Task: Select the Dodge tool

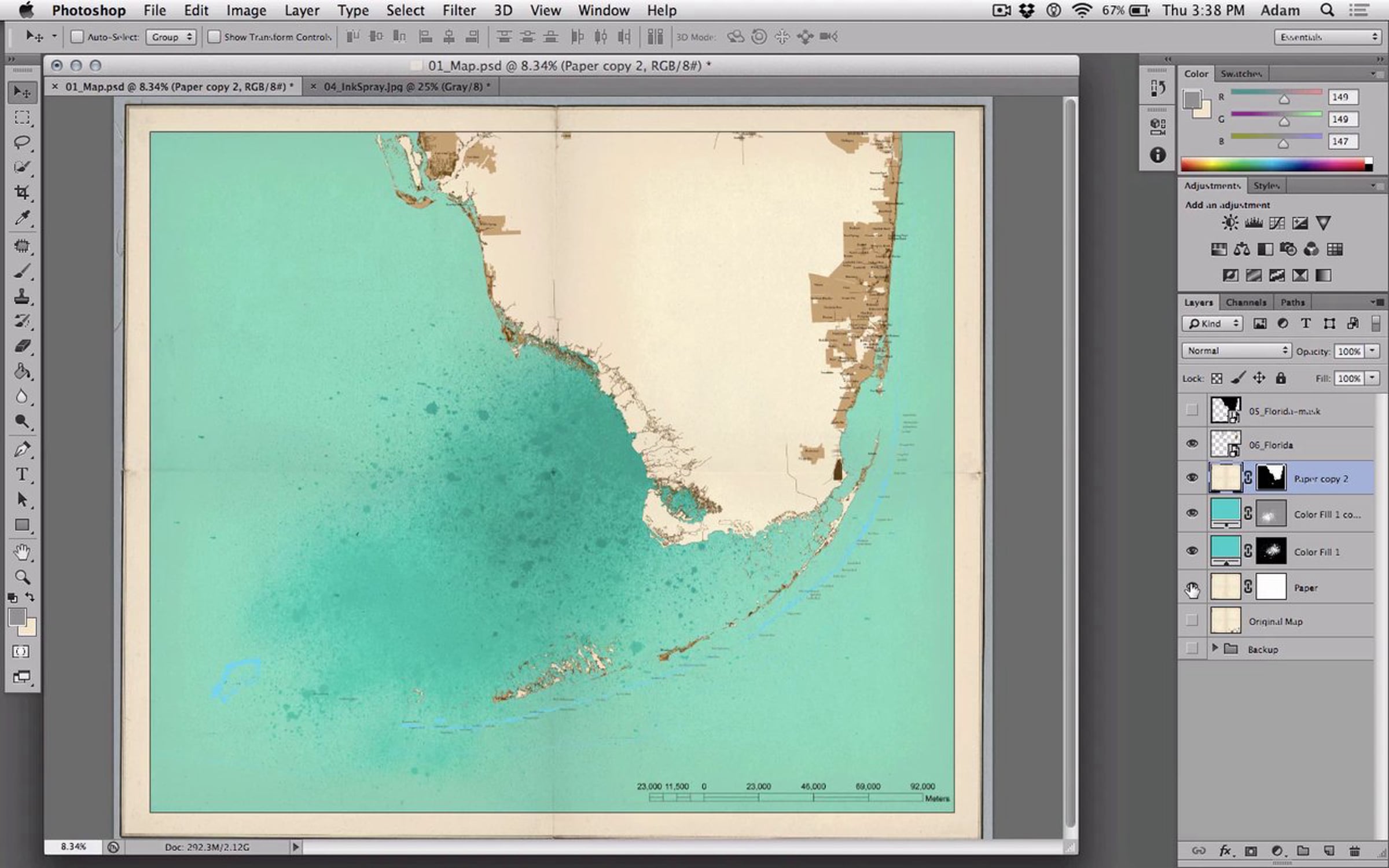Action: (22, 421)
